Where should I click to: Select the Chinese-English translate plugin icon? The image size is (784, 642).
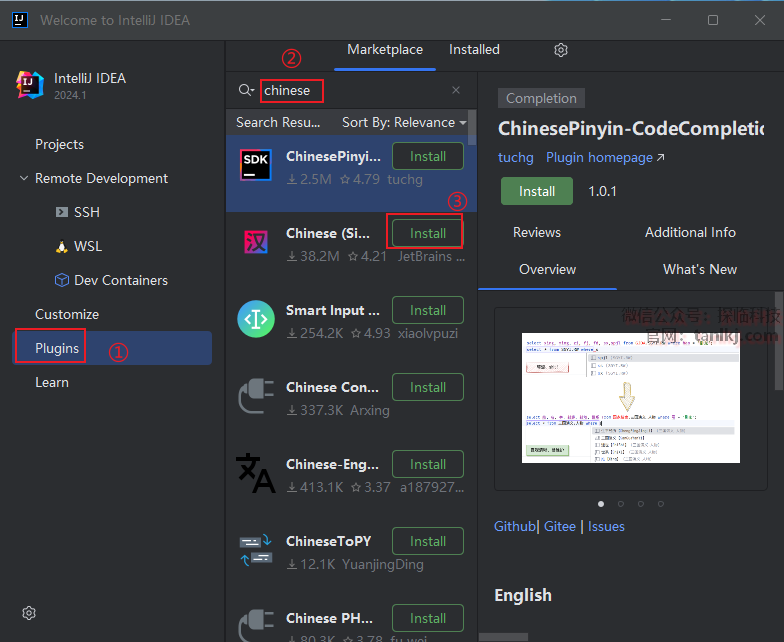coord(256,474)
